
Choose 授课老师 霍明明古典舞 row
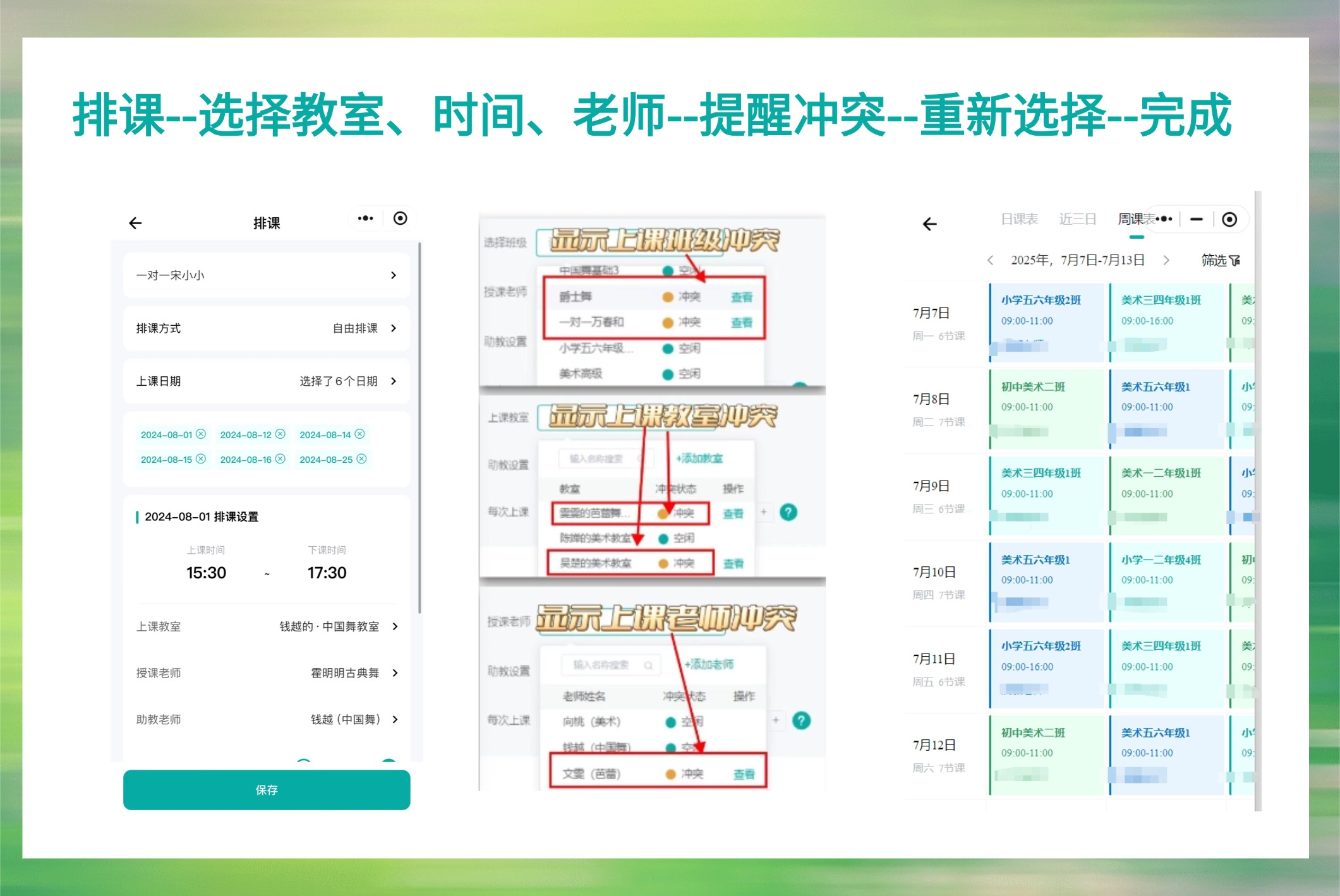pyautogui.click(x=267, y=673)
